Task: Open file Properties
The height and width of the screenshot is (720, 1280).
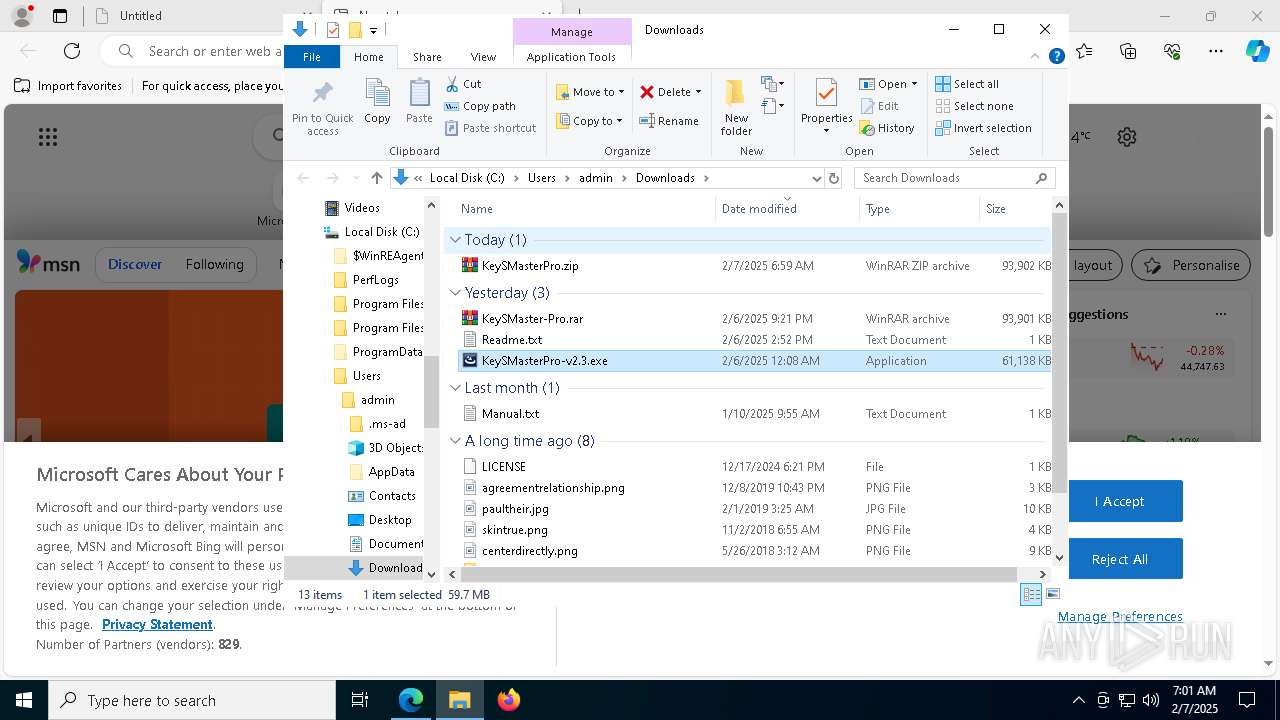Action: point(826,107)
